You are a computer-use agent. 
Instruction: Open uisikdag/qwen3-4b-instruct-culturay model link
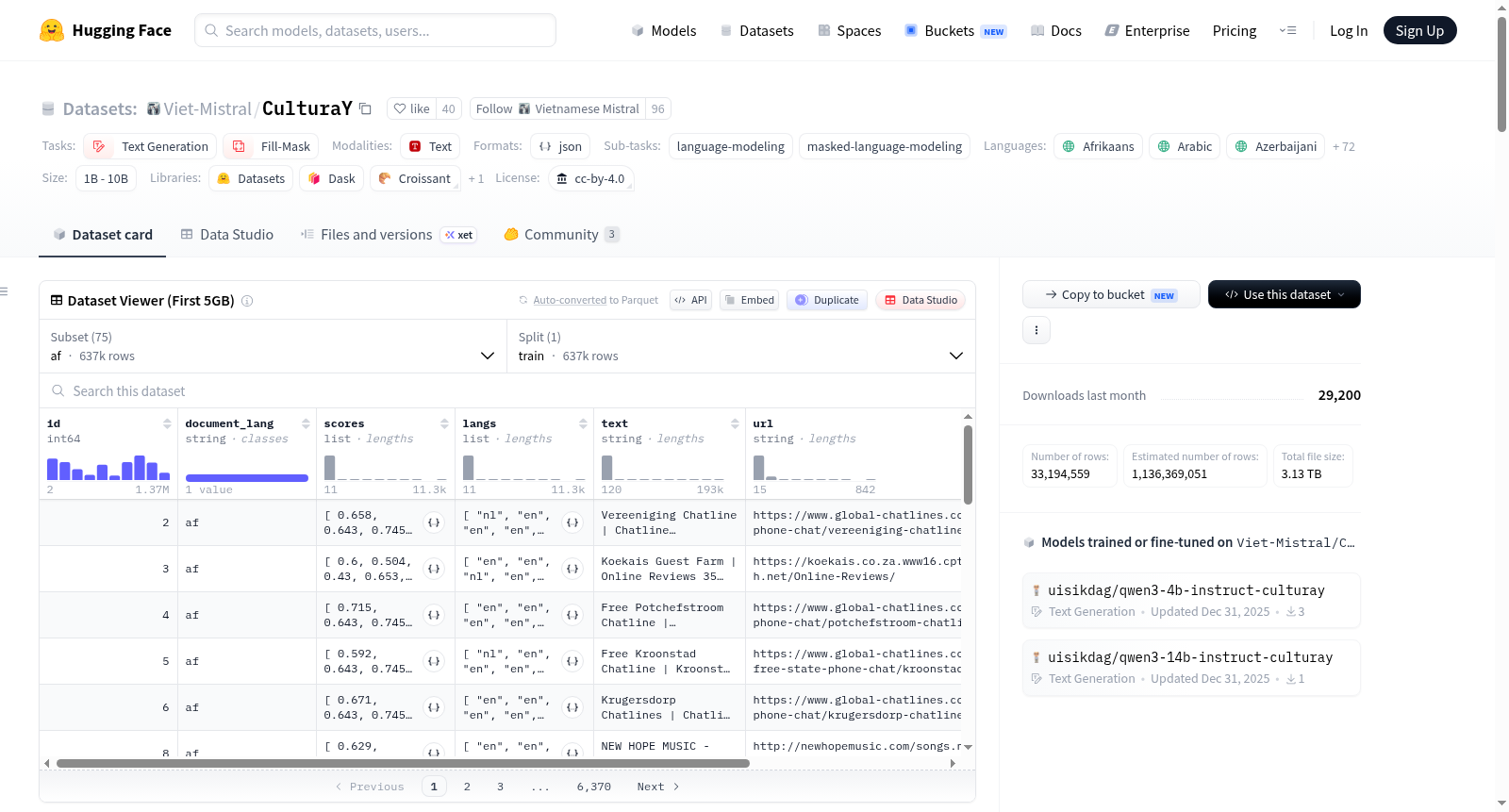tap(1186, 590)
